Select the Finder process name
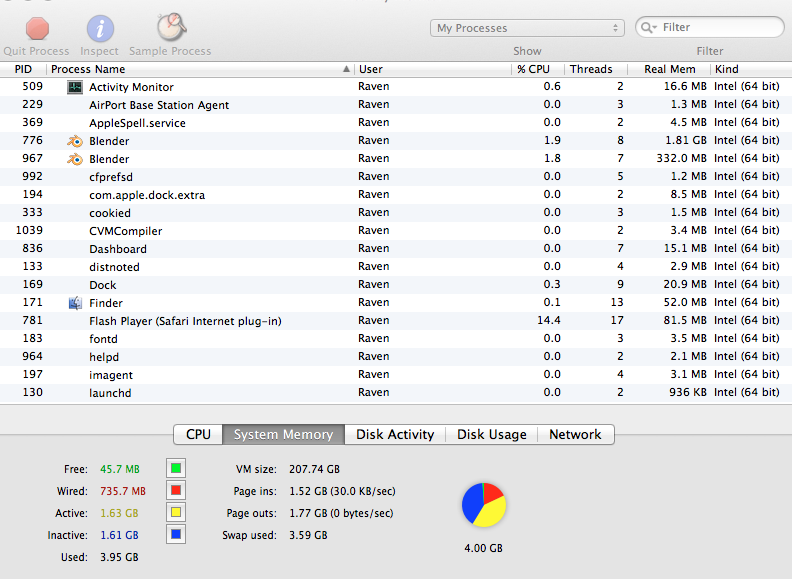Image resolution: width=792 pixels, height=579 pixels. click(106, 303)
